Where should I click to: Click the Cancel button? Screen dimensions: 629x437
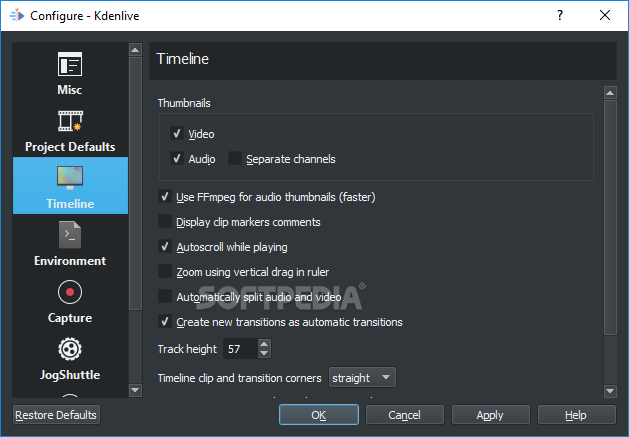[405, 415]
